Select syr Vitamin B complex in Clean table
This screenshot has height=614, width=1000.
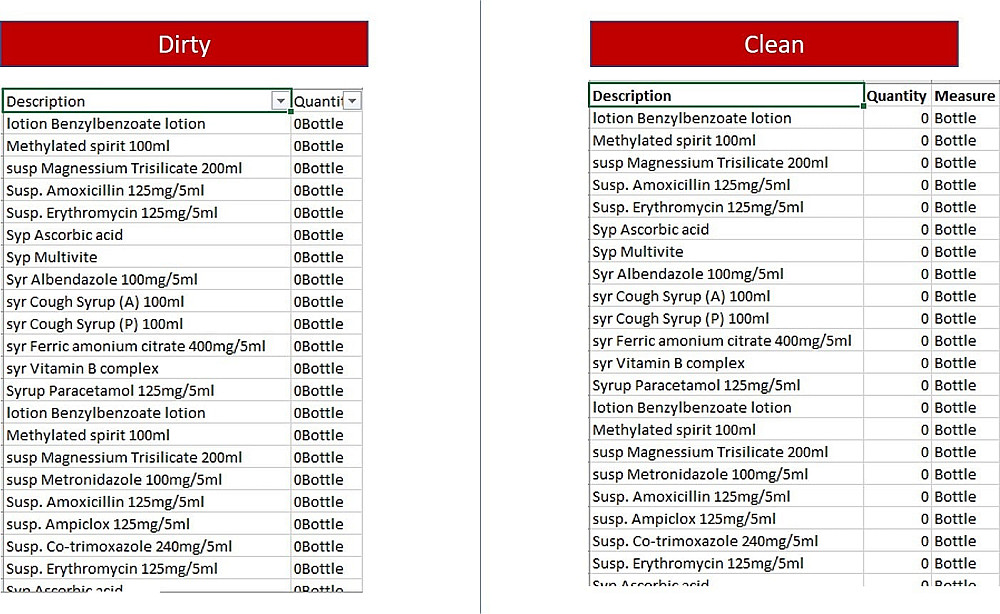(x=725, y=363)
